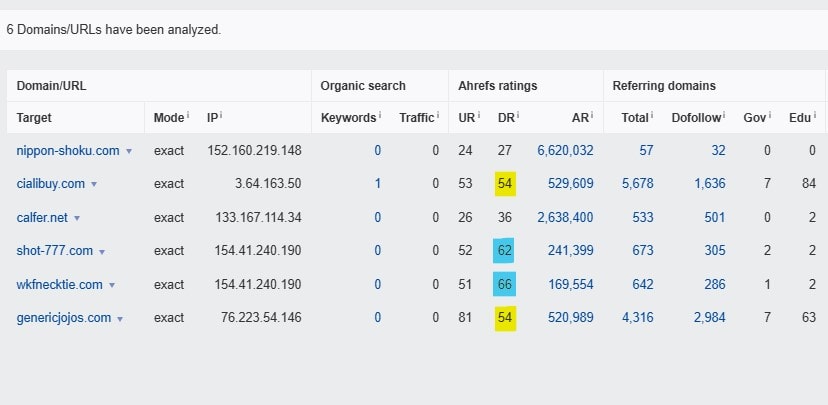Open dofollow count 501
The image size is (828, 405).
[715, 218]
